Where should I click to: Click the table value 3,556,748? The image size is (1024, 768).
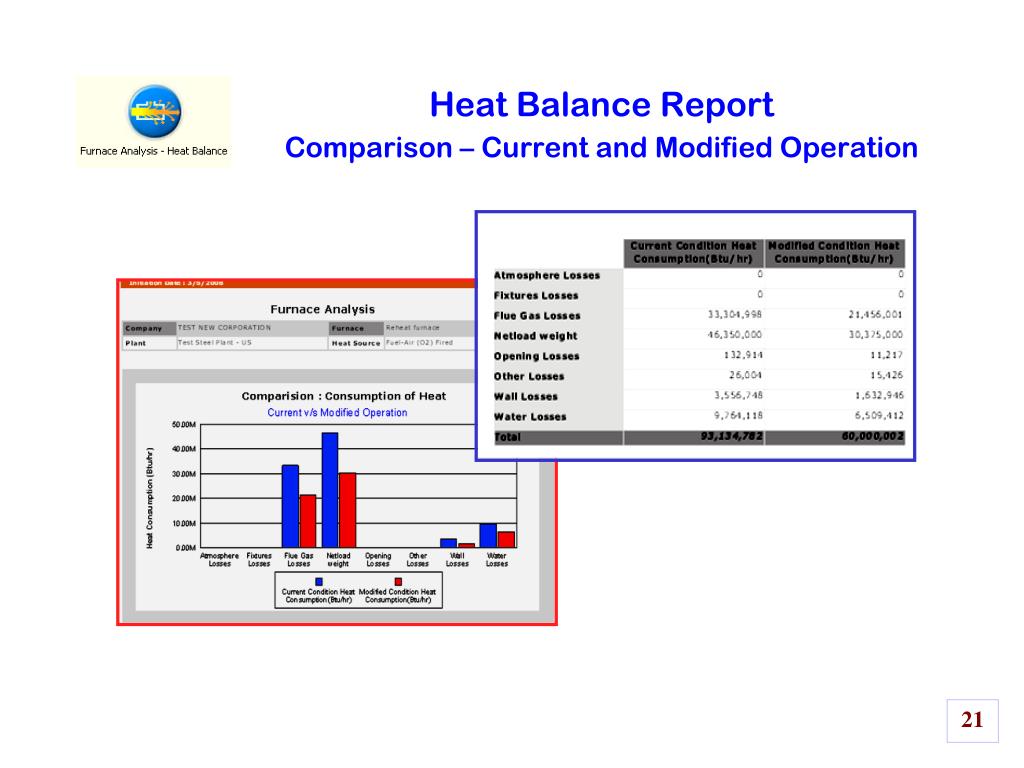coord(738,396)
